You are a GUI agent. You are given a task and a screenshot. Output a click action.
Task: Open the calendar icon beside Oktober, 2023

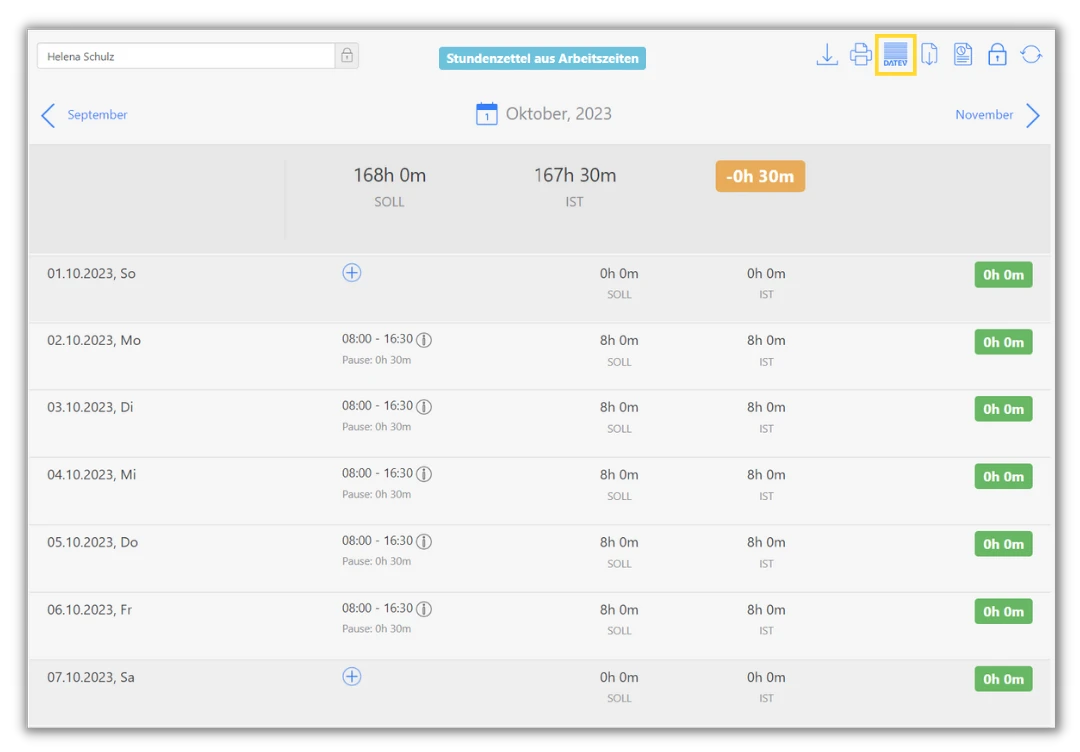coord(486,114)
